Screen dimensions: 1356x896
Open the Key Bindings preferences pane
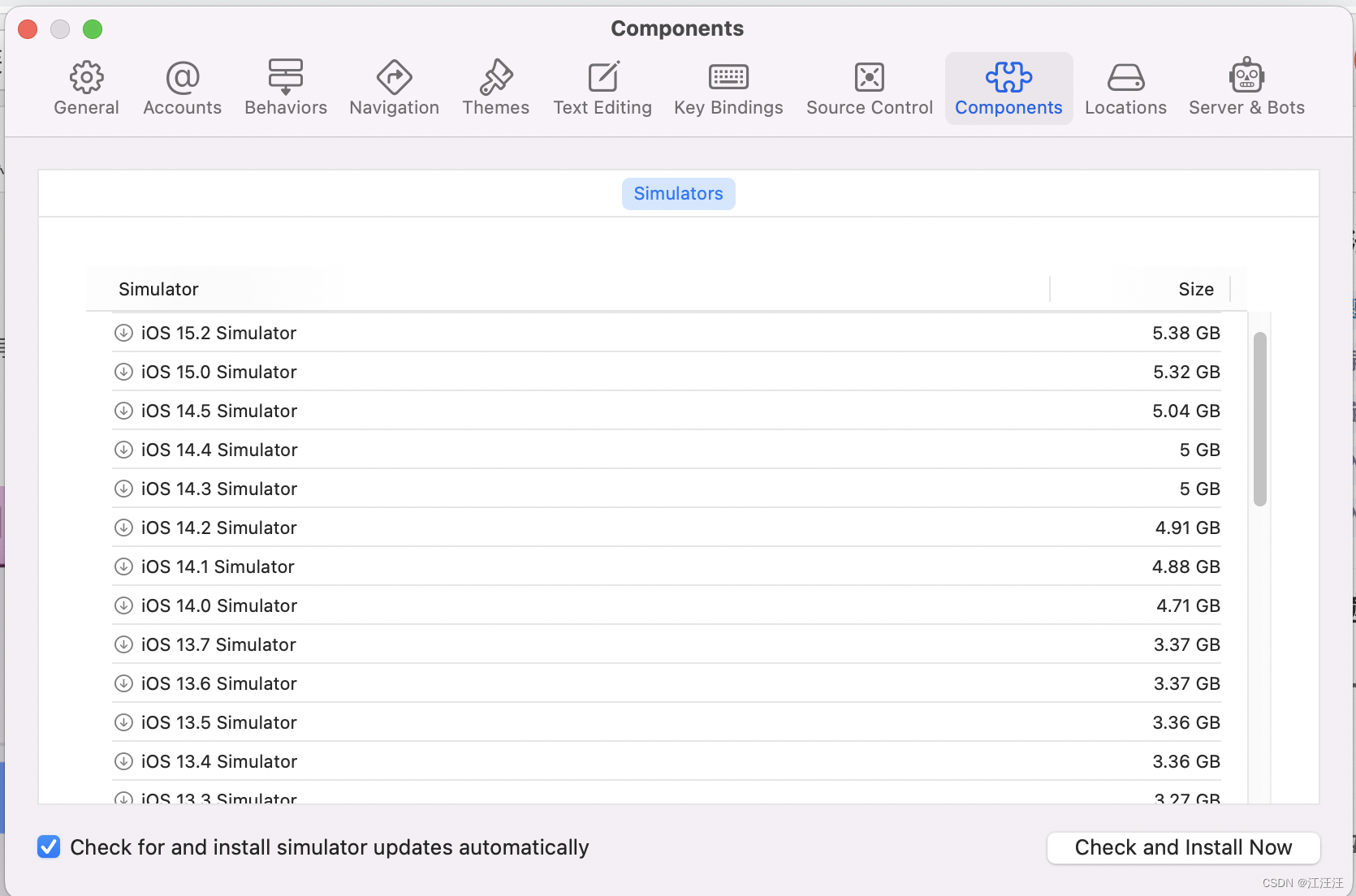pyautogui.click(x=728, y=88)
